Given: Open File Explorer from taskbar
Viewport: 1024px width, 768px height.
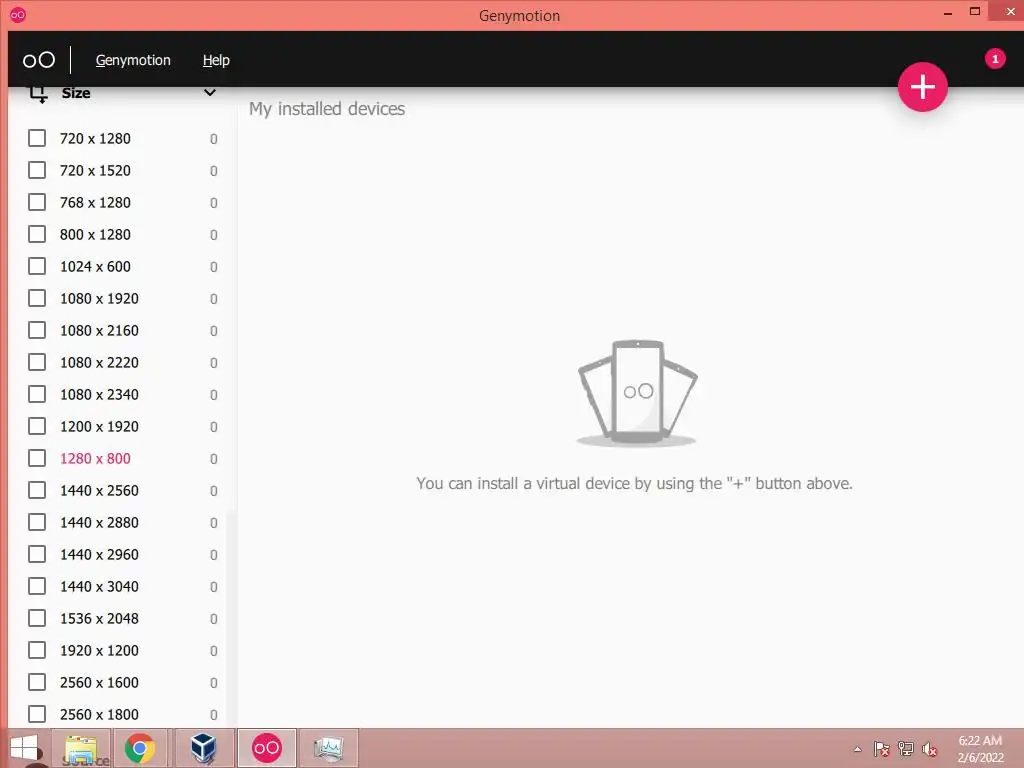Looking at the screenshot, I should [82, 748].
